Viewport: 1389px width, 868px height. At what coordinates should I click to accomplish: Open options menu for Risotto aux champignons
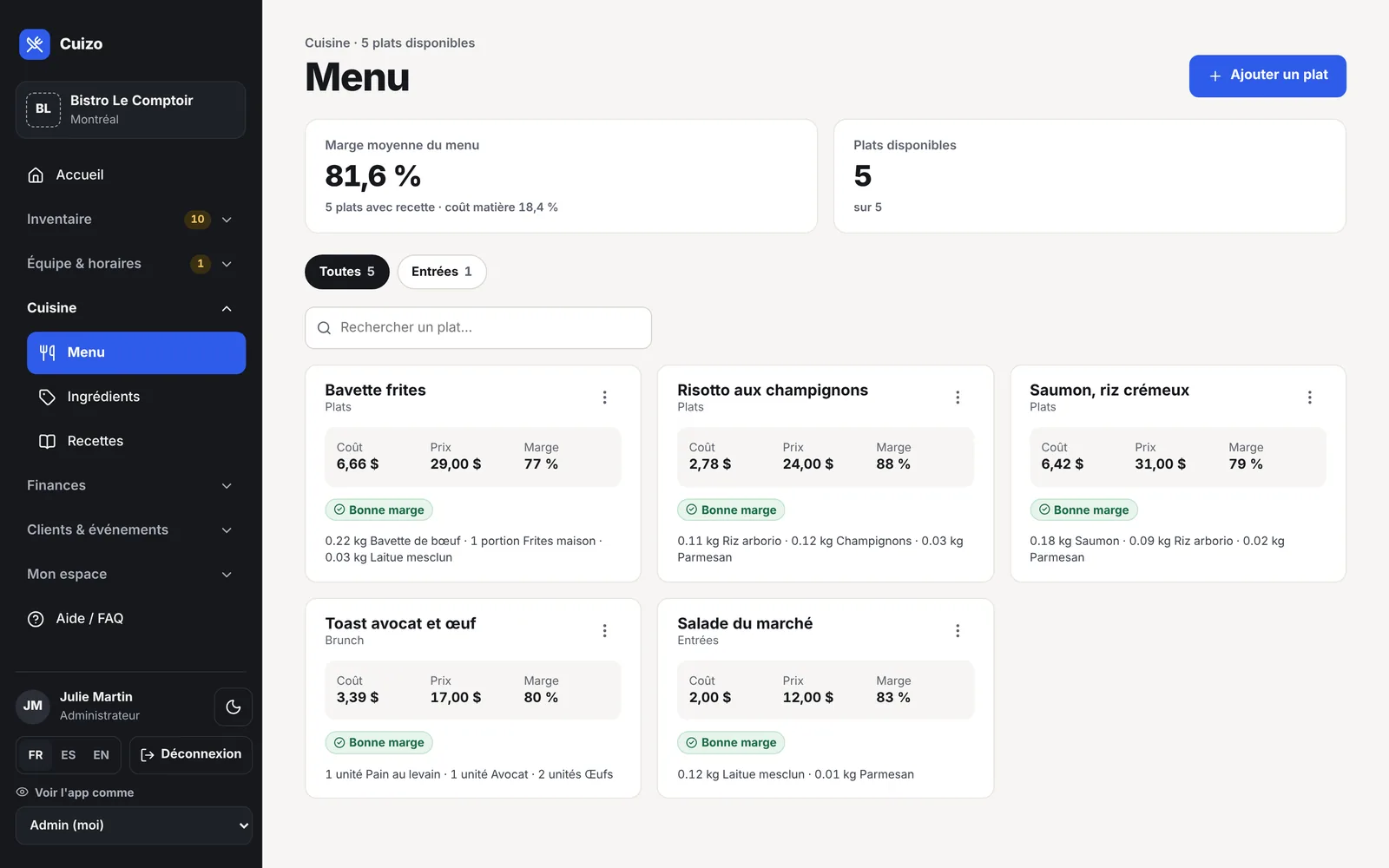pyautogui.click(x=958, y=398)
